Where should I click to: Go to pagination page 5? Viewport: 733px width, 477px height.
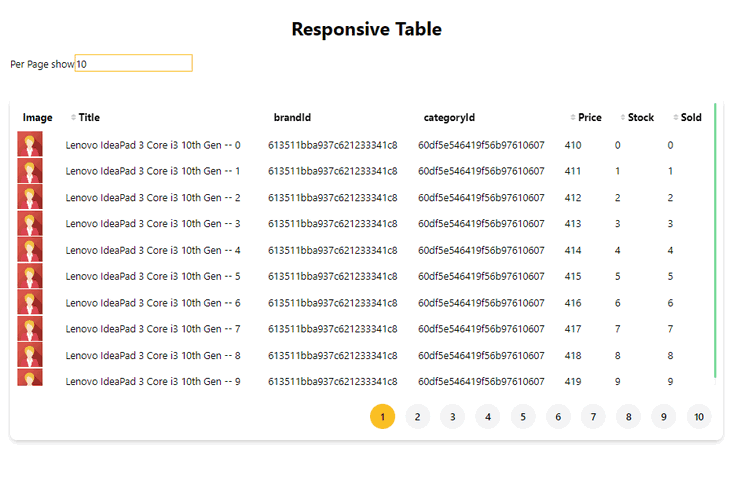(x=523, y=416)
